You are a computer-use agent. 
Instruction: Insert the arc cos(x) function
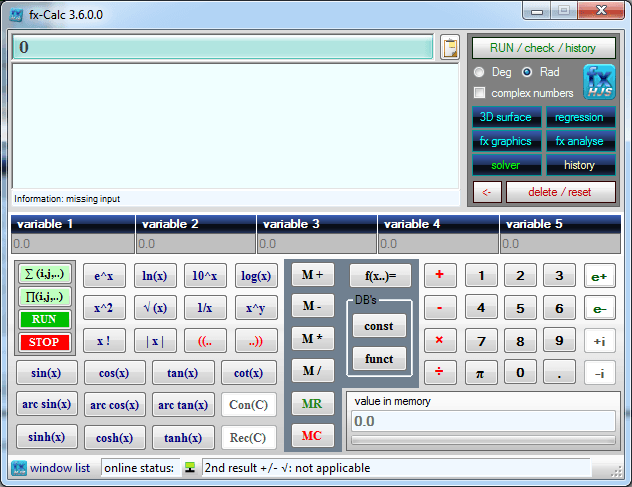(x=115, y=404)
